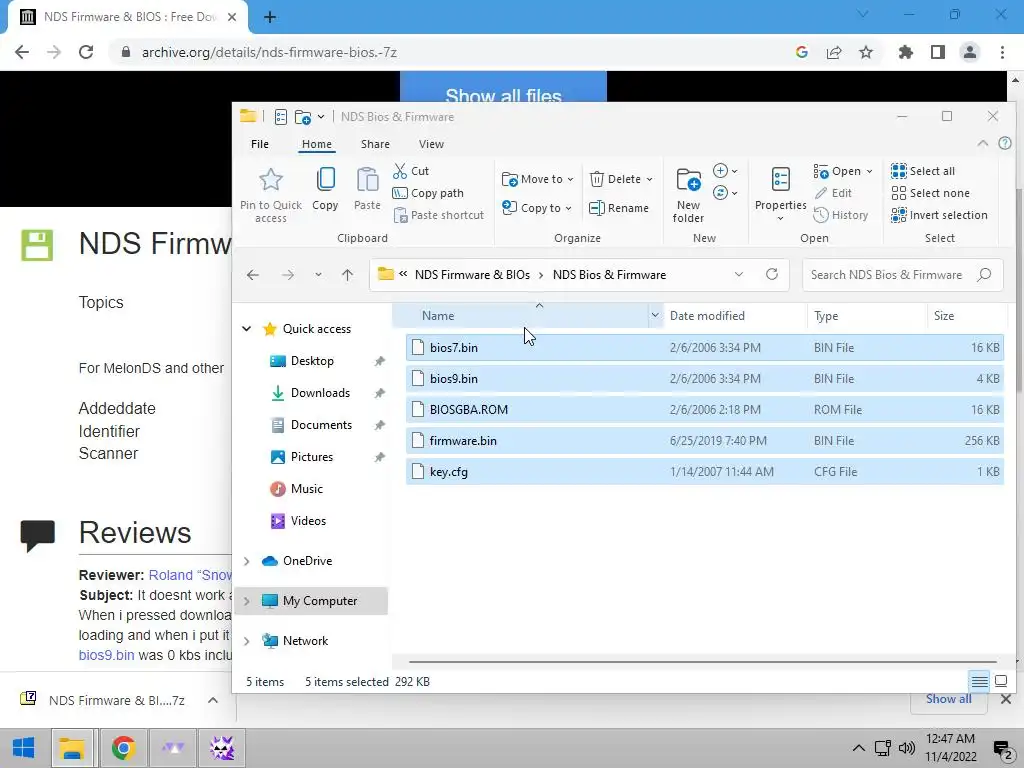Switch to details view layout
Viewport: 1024px width, 768px height.
click(x=980, y=682)
